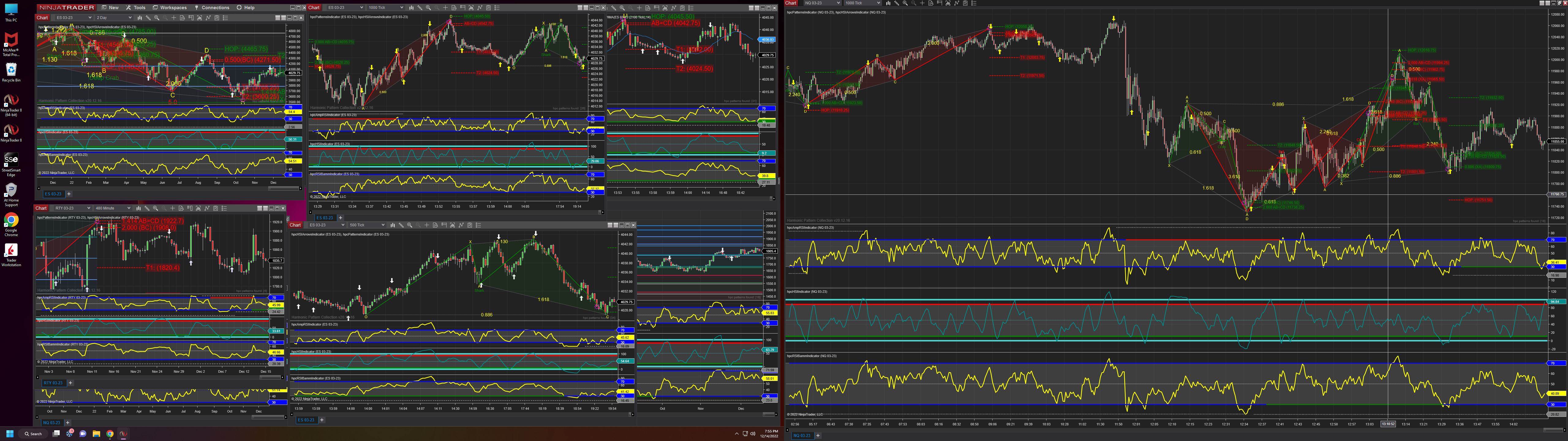Viewport: 1568px width, 441px height.
Task: Open Data Box icon on 2 Day chart
Action: [183, 18]
